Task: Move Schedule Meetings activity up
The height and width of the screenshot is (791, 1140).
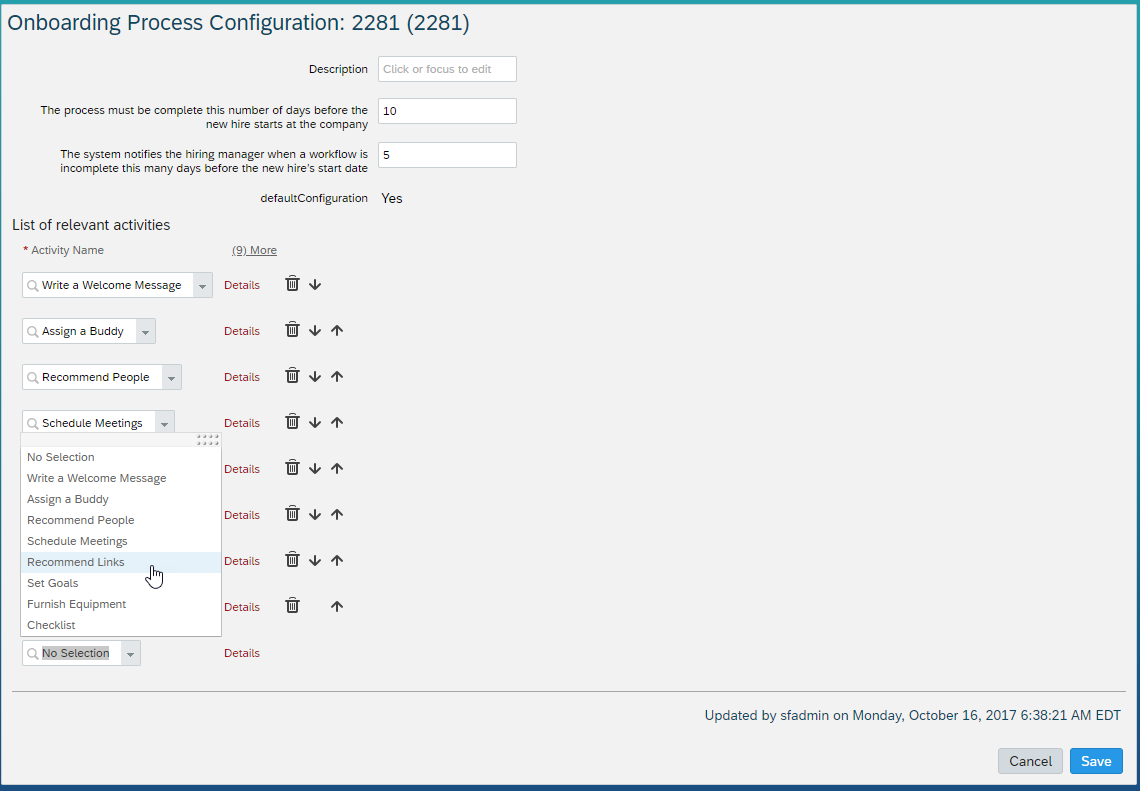Action: [x=337, y=422]
